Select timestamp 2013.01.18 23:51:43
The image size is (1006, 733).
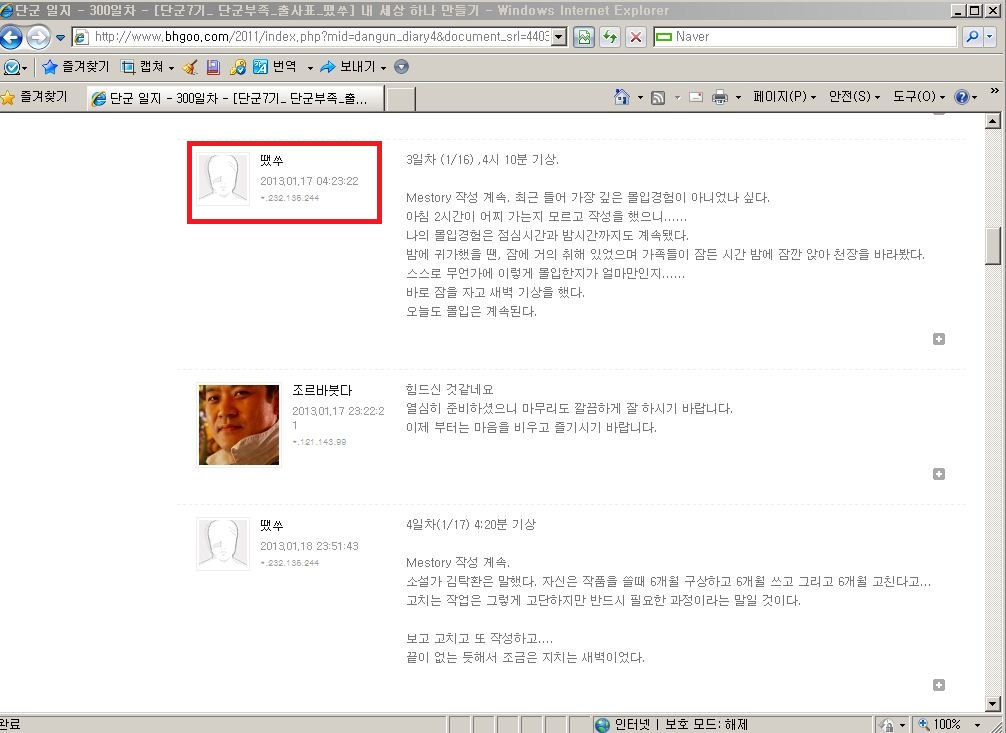point(309,546)
